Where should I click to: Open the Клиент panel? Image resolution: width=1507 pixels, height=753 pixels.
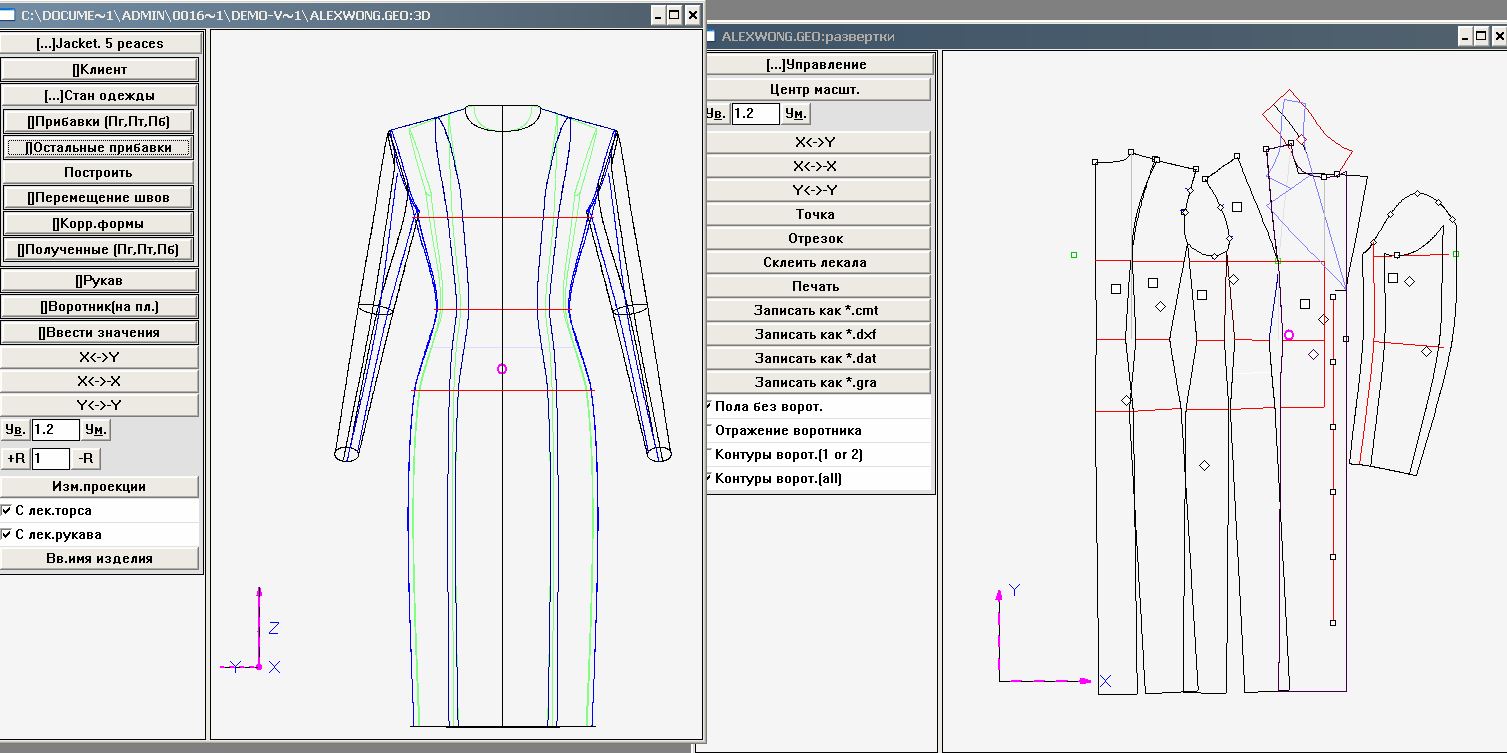tap(100, 70)
